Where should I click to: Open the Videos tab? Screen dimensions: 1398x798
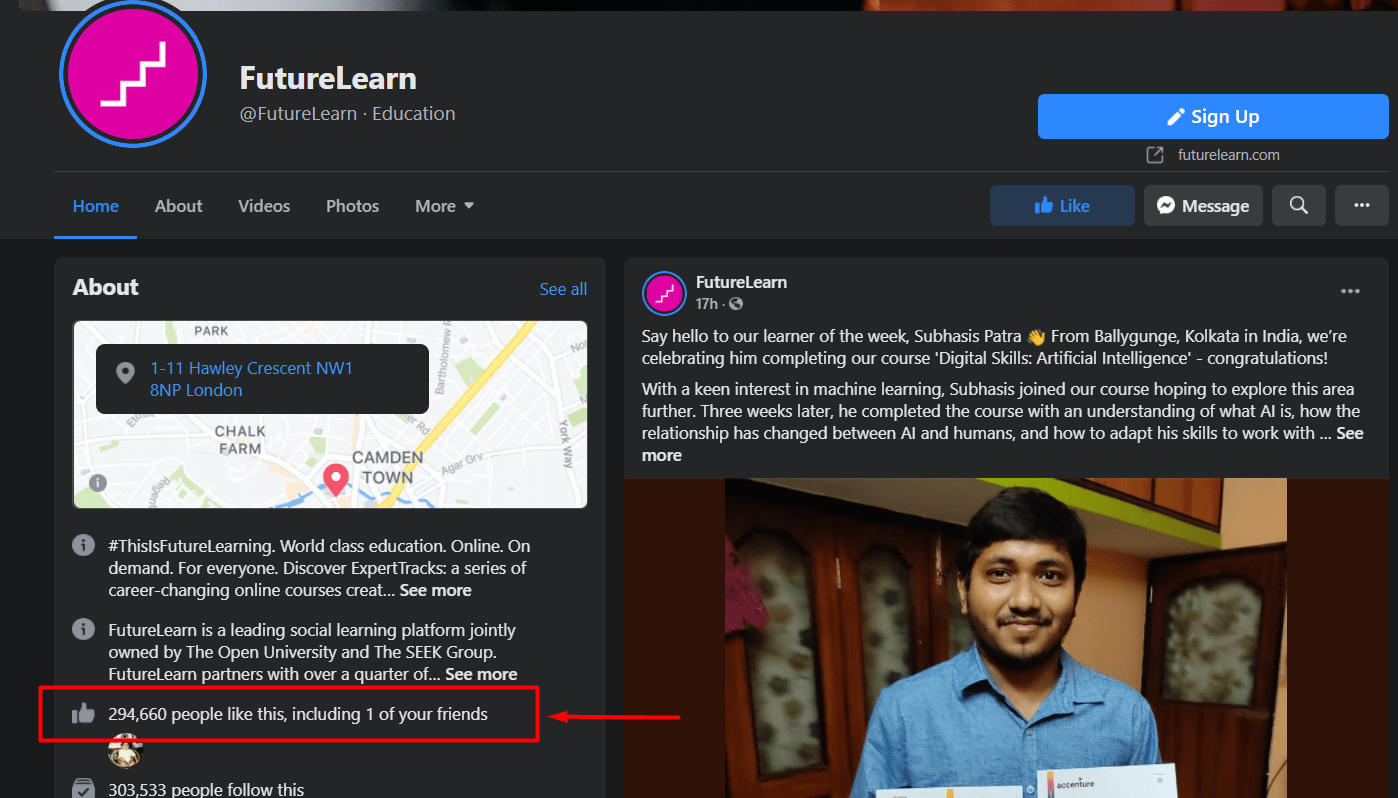pos(264,206)
